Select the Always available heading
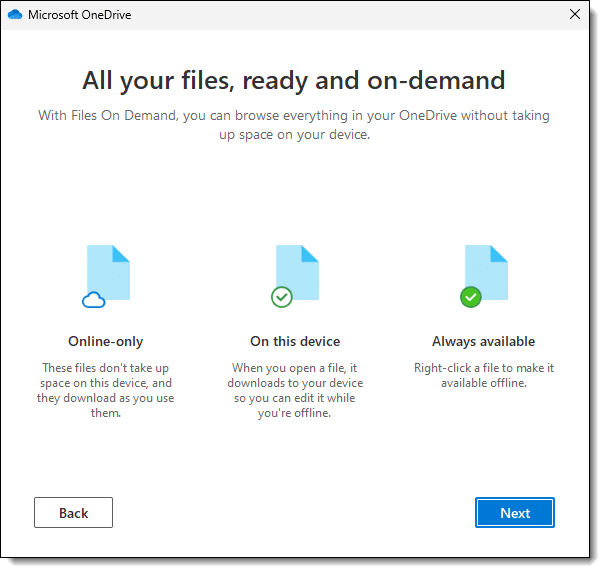Screen dimensions: 605x573 [483, 341]
